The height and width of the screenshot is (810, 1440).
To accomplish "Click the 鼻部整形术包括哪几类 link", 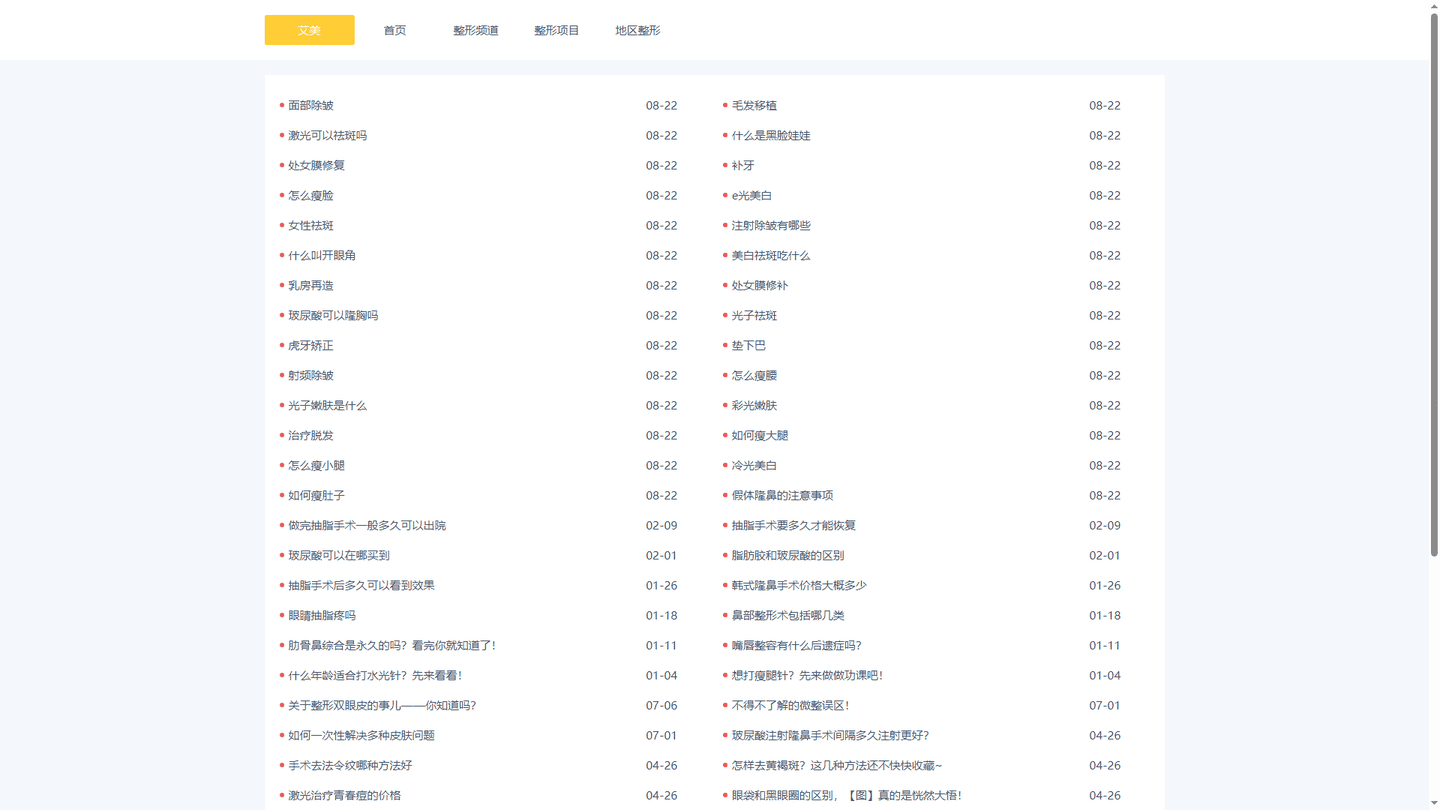I will click(788, 615).
